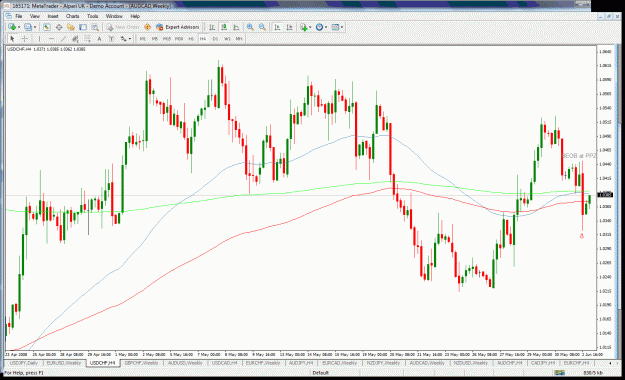Screen dimensions: 625x380
Task: Select the Horizontal Line drawing tool
Action: click(51, 39)
